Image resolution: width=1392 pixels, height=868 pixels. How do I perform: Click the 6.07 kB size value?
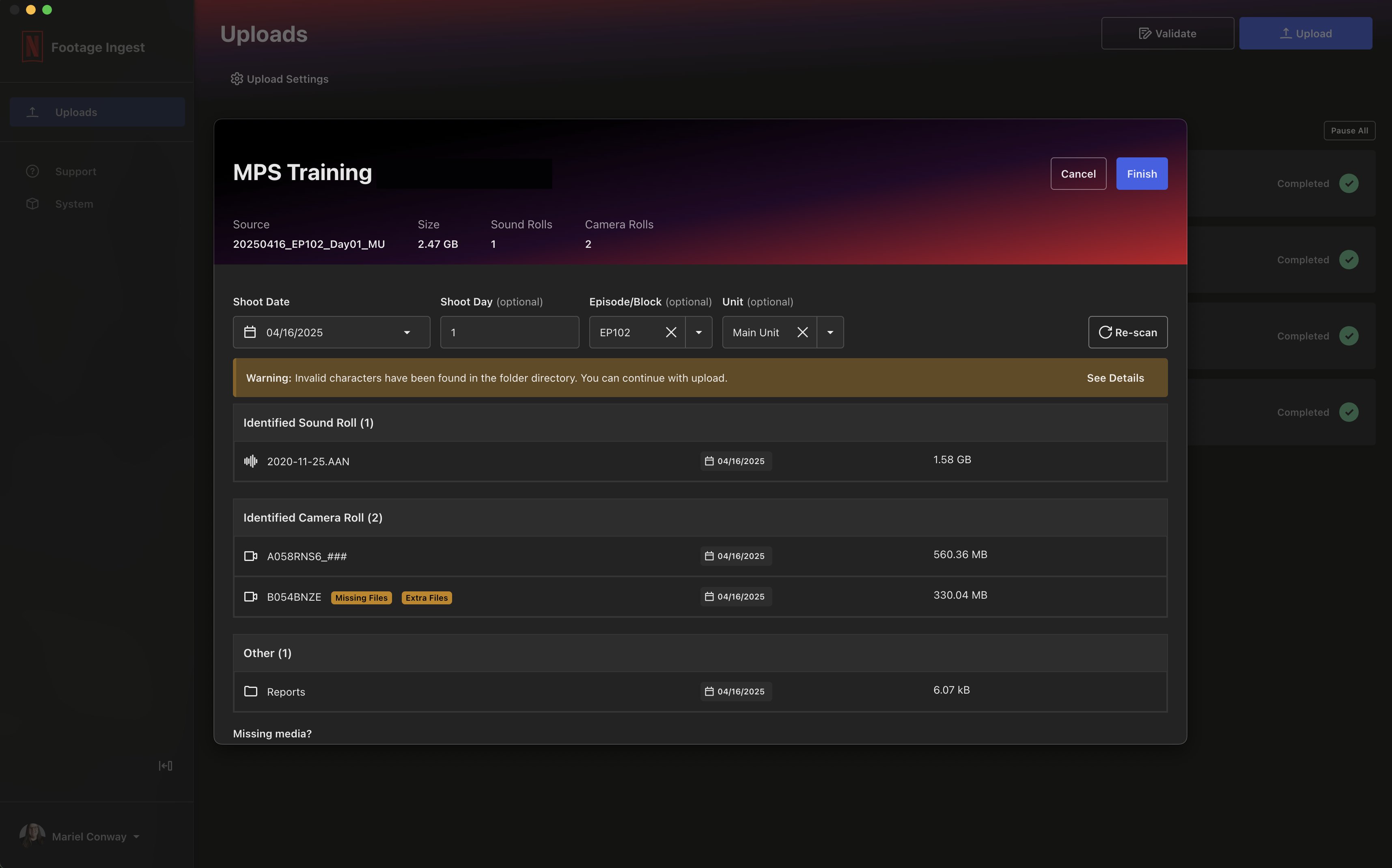click(x=952, y=690)
